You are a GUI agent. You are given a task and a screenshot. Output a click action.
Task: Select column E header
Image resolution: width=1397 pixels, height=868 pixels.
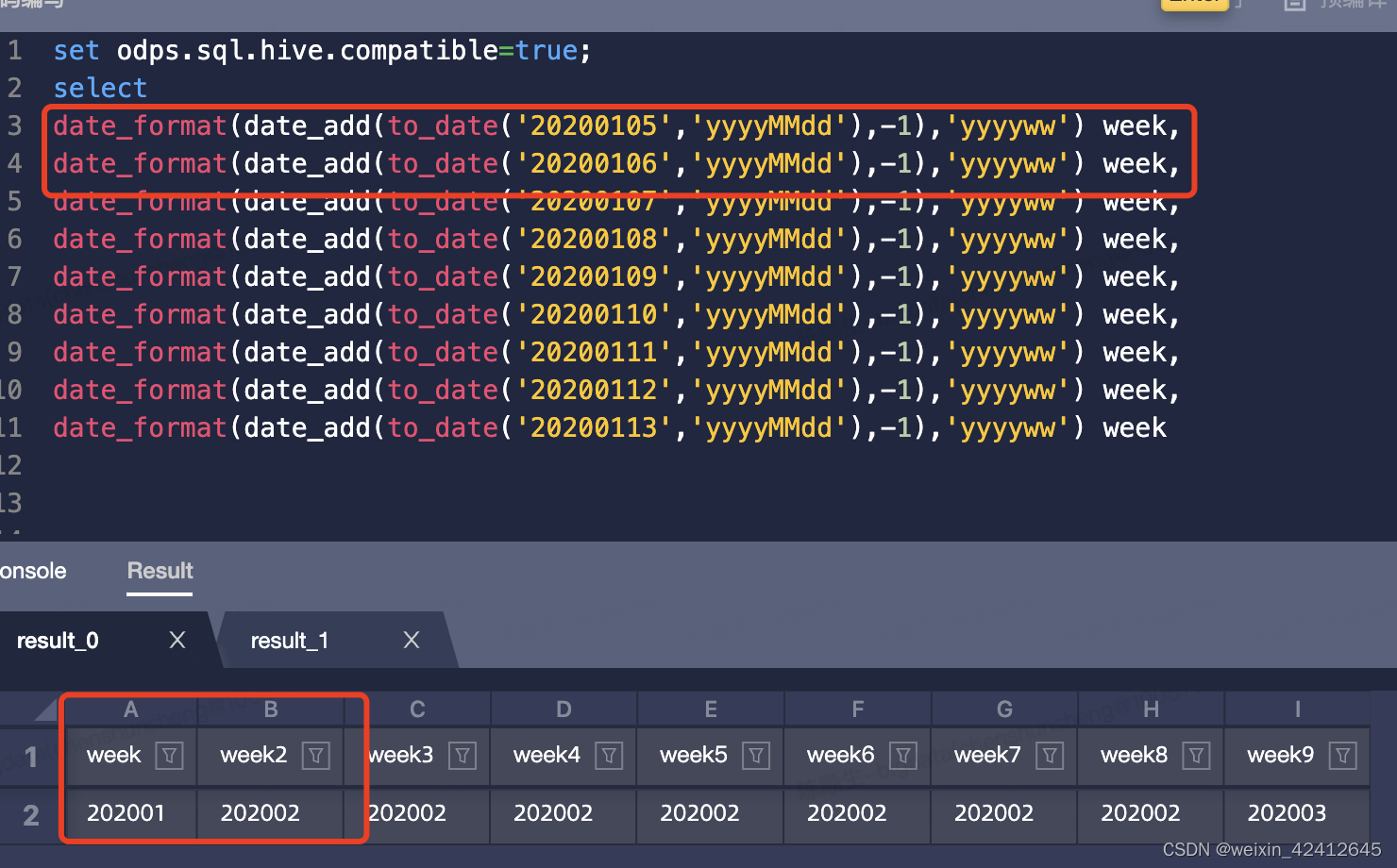tap(711, 709)
